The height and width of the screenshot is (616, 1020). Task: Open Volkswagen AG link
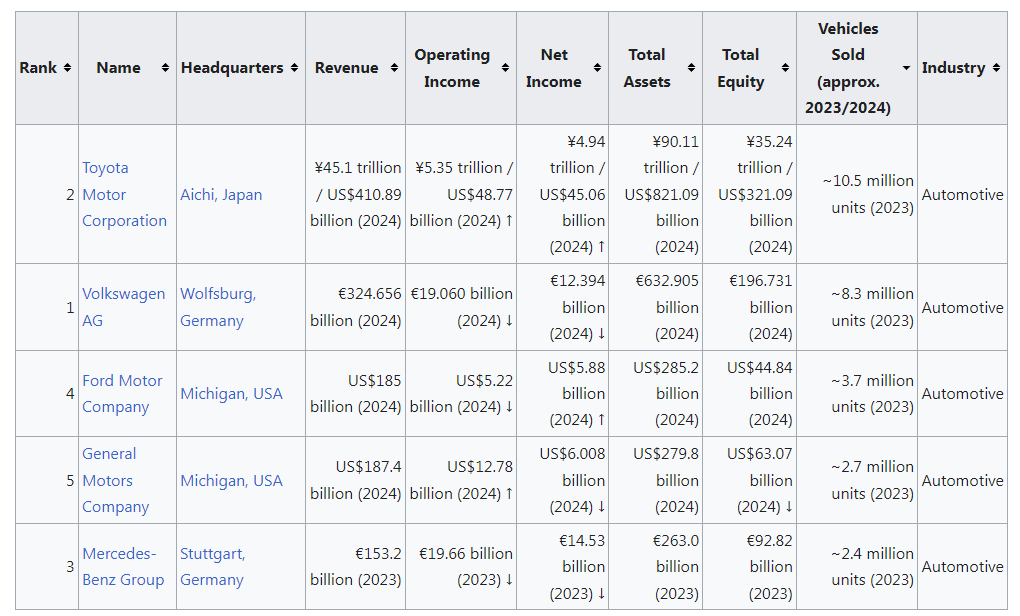[124, 307]
